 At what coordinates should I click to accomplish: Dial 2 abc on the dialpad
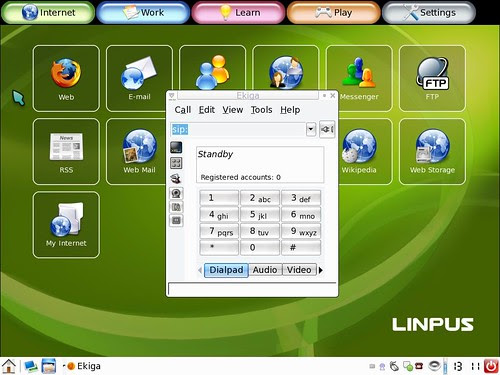[x=260, y=198]
